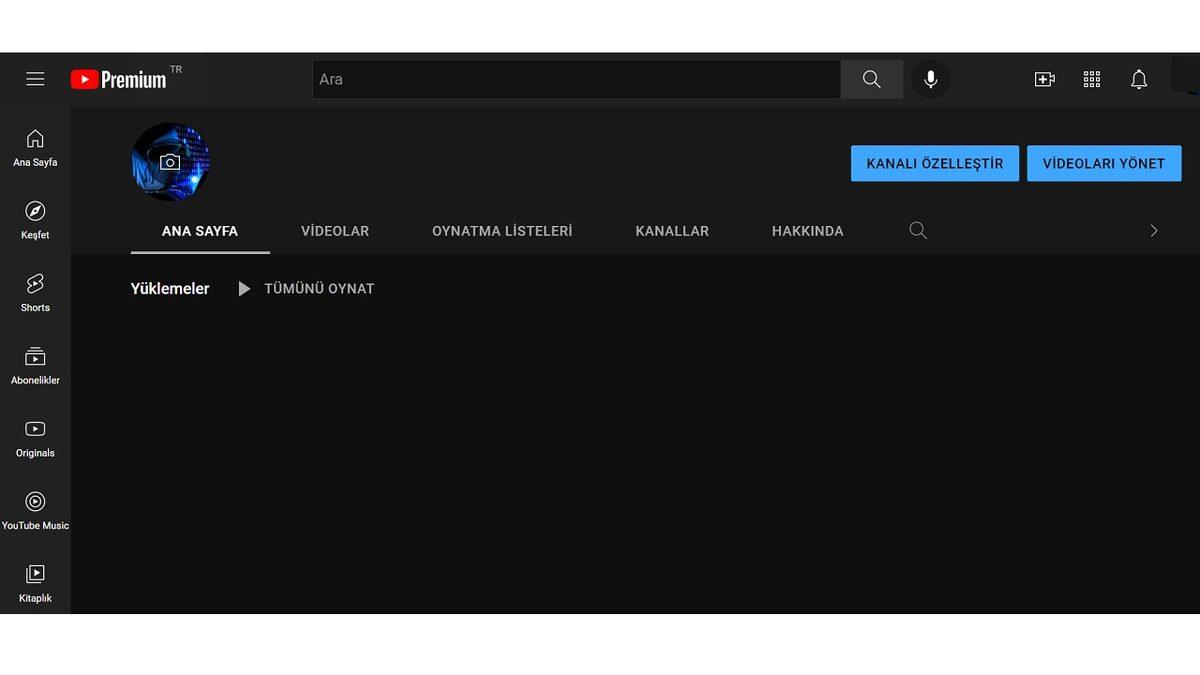
Task: Click the KANALI ÖZELLEŞTİR button
Action: 934,163
